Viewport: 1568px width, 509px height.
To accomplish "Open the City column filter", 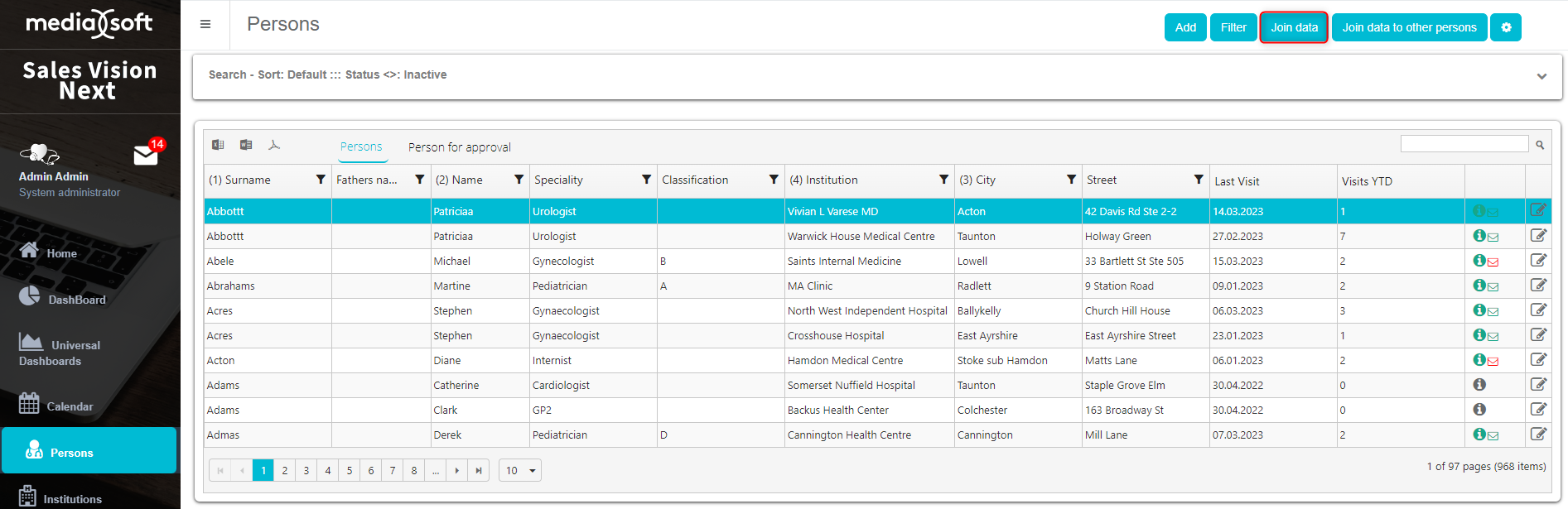I will tap(1071, 180).
